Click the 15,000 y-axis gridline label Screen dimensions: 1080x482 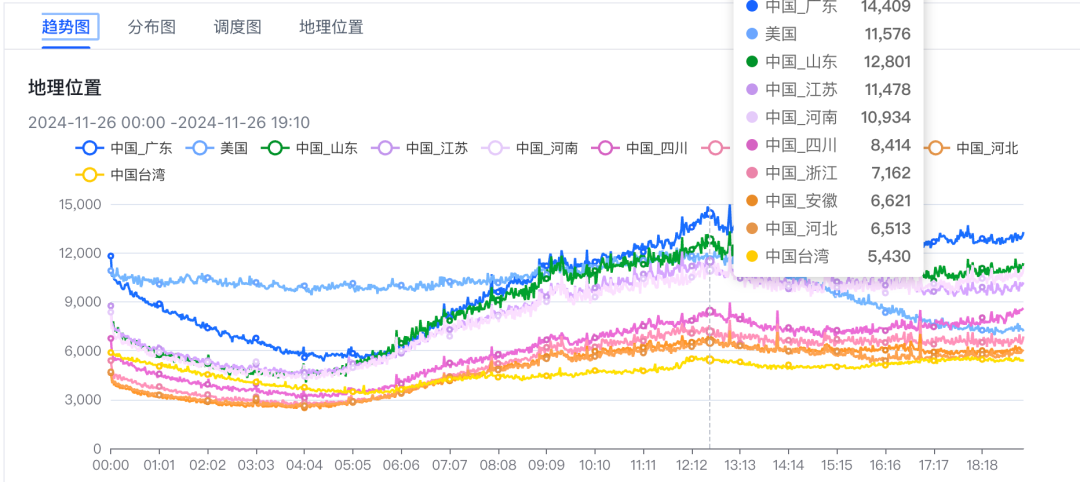click(81, 205)
